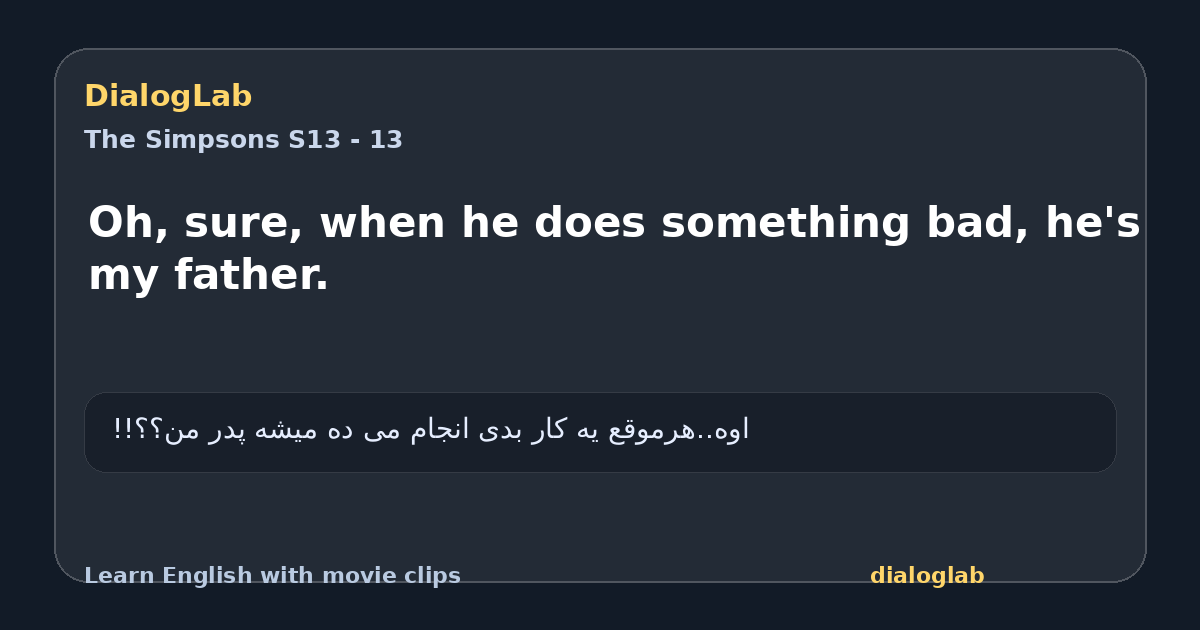Click the Persian translation text box
Image resolution: width=1200 pixels, height=630 pixels.
pyautogui.click(x=600, y=432)
